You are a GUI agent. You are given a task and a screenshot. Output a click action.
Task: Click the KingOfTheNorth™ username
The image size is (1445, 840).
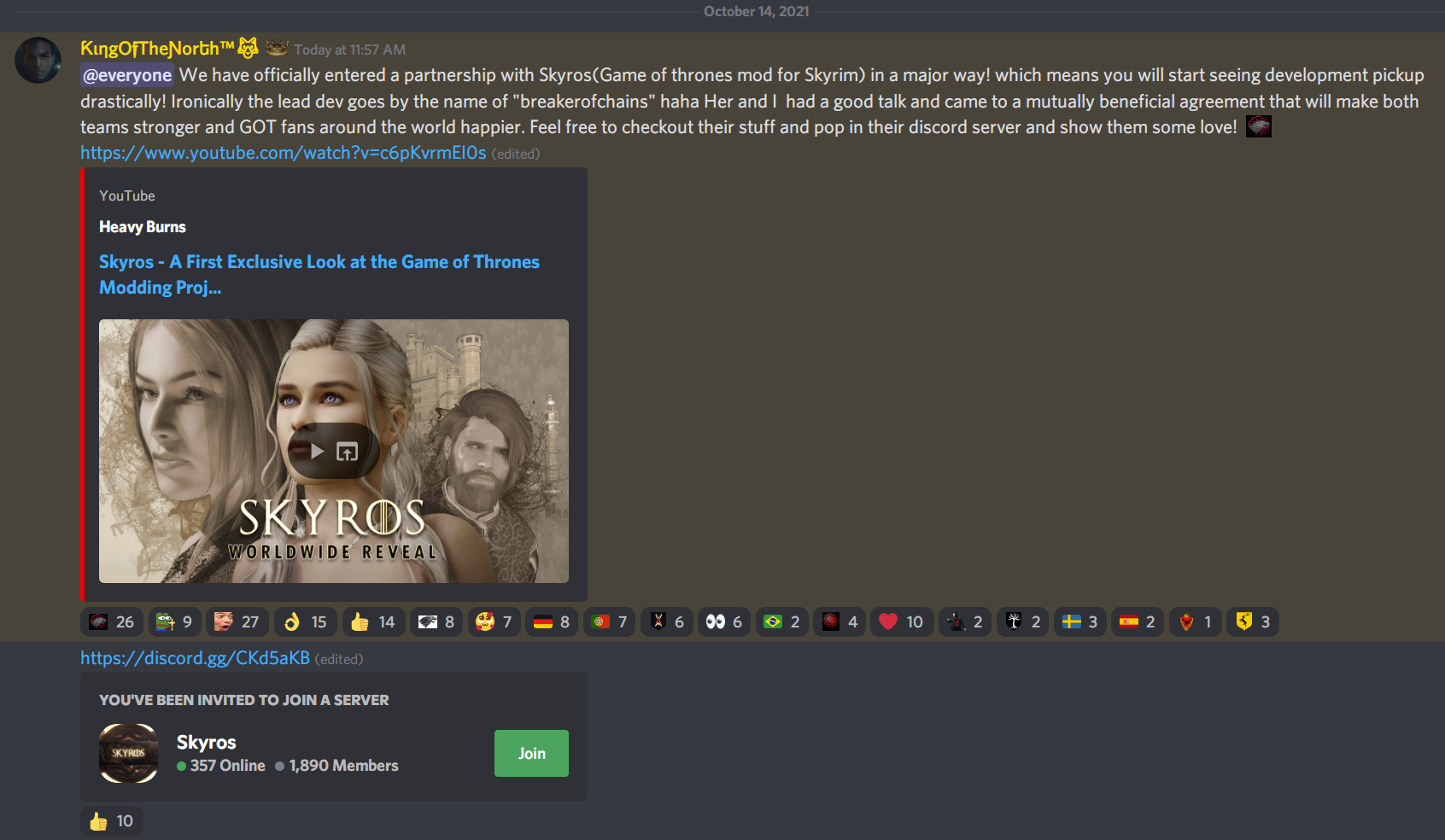[157, 49]
